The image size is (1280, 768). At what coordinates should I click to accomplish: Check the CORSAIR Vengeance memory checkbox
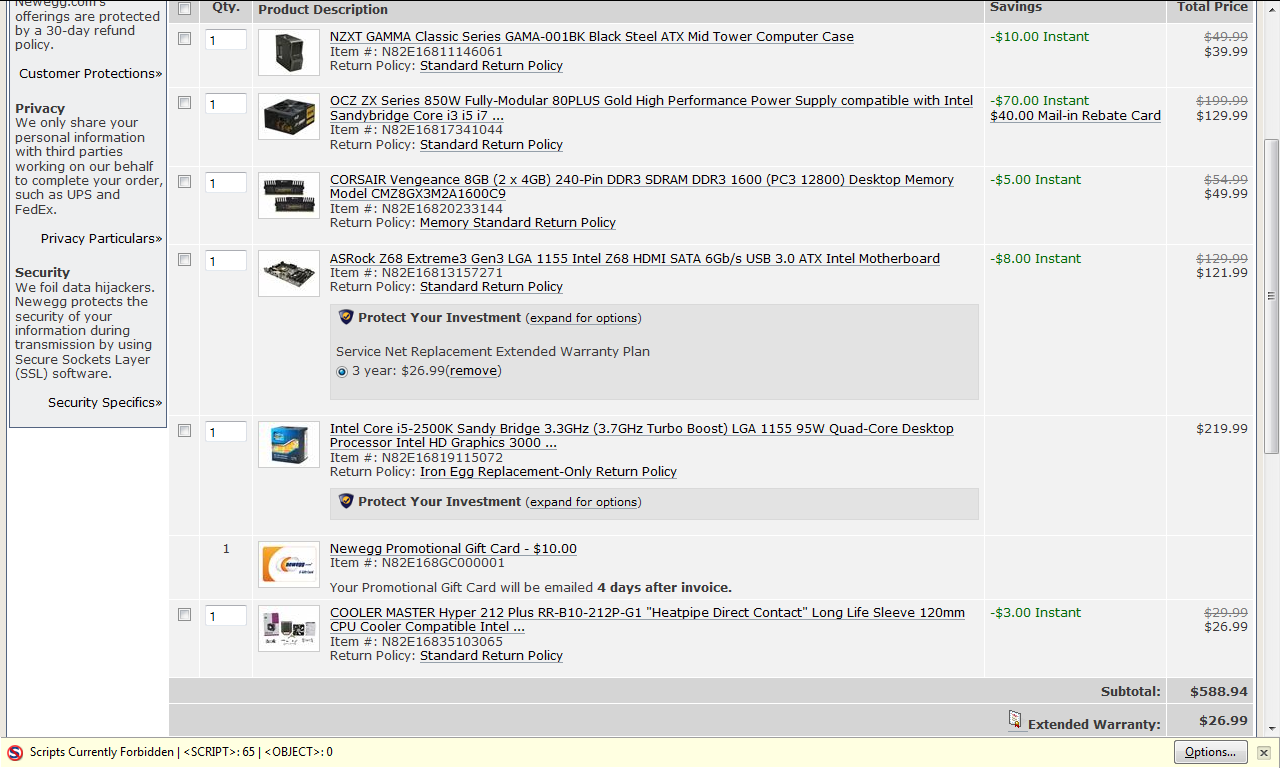coord(184,182)
